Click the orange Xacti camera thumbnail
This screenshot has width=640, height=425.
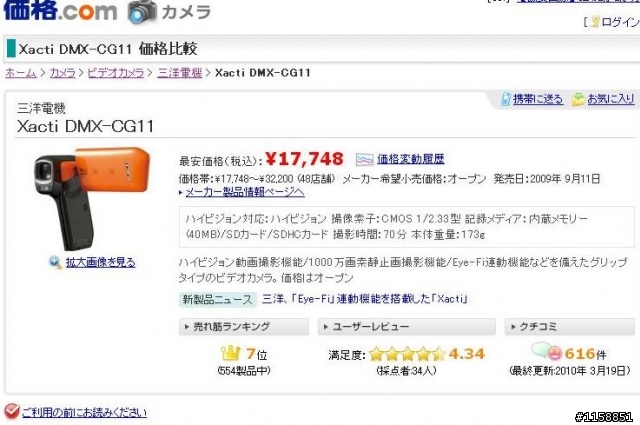pos(92,199)
